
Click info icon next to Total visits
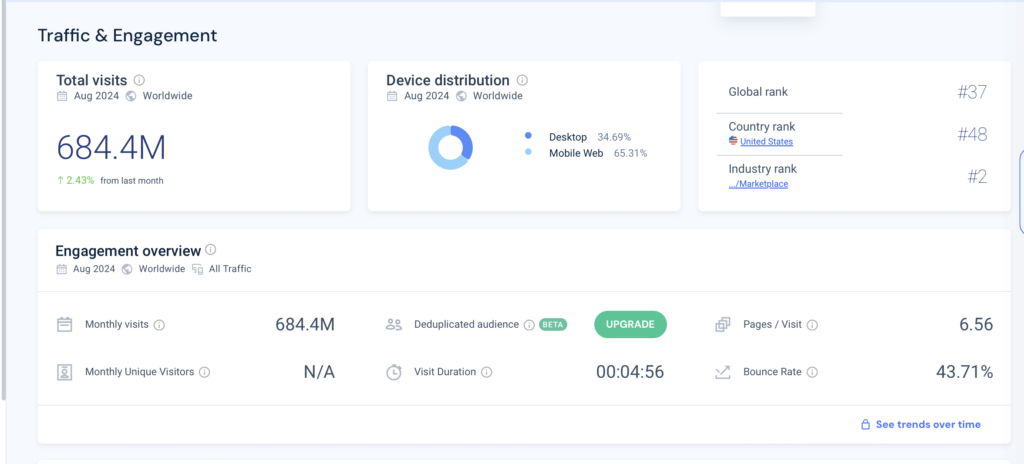pos(139,80)
